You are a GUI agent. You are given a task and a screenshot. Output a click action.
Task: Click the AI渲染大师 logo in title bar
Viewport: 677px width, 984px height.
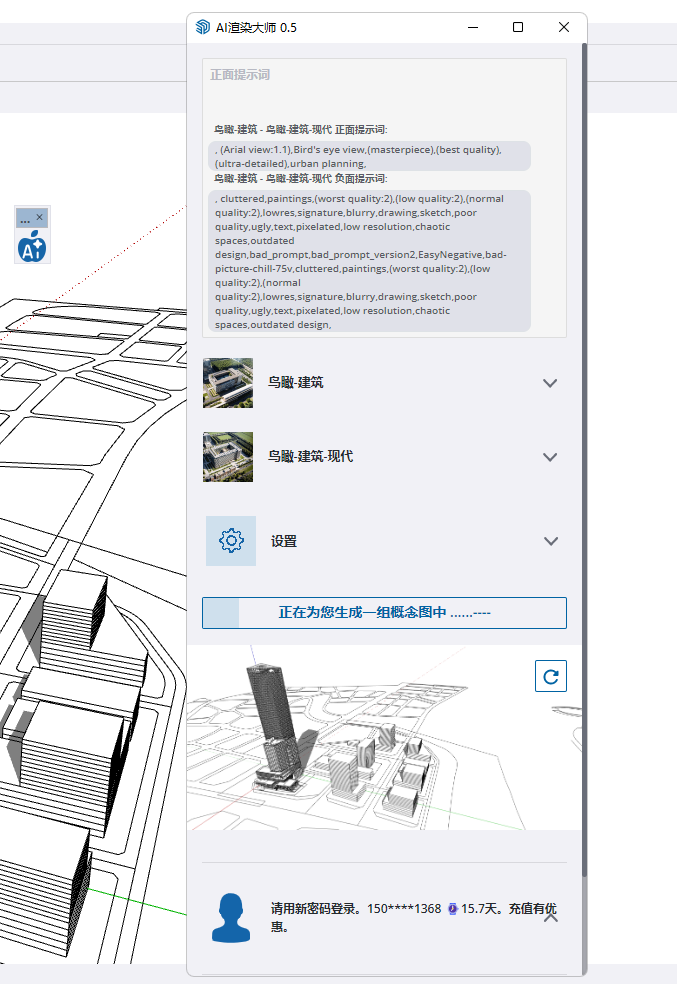203,27
